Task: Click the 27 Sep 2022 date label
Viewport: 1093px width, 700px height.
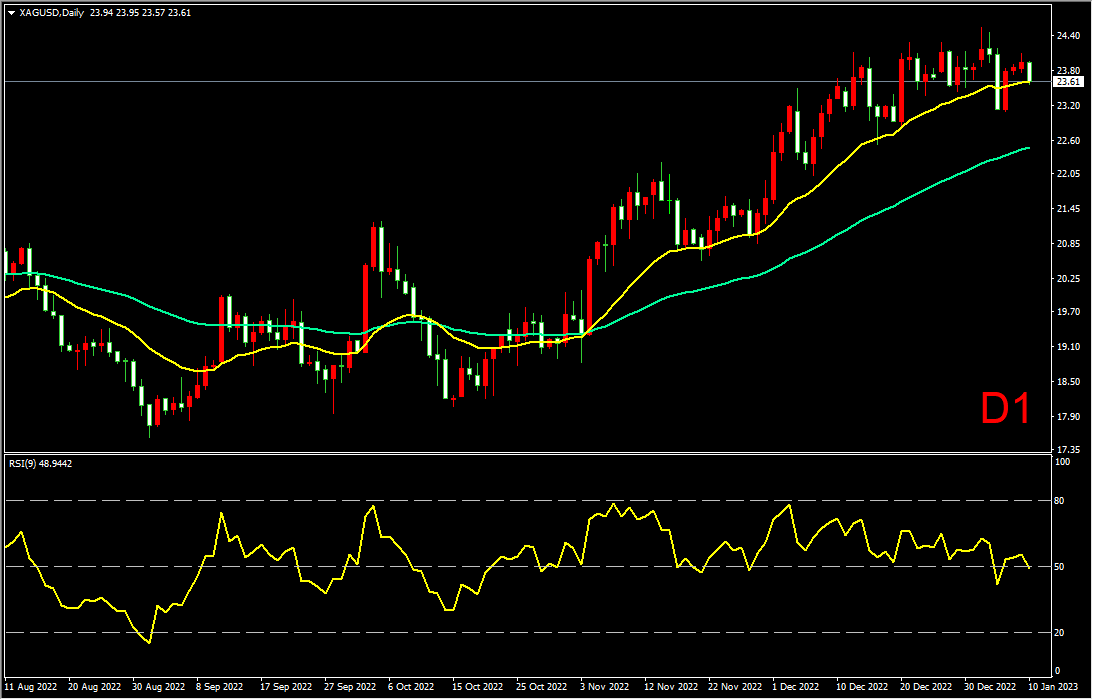Action: click(x=351, y=686)
